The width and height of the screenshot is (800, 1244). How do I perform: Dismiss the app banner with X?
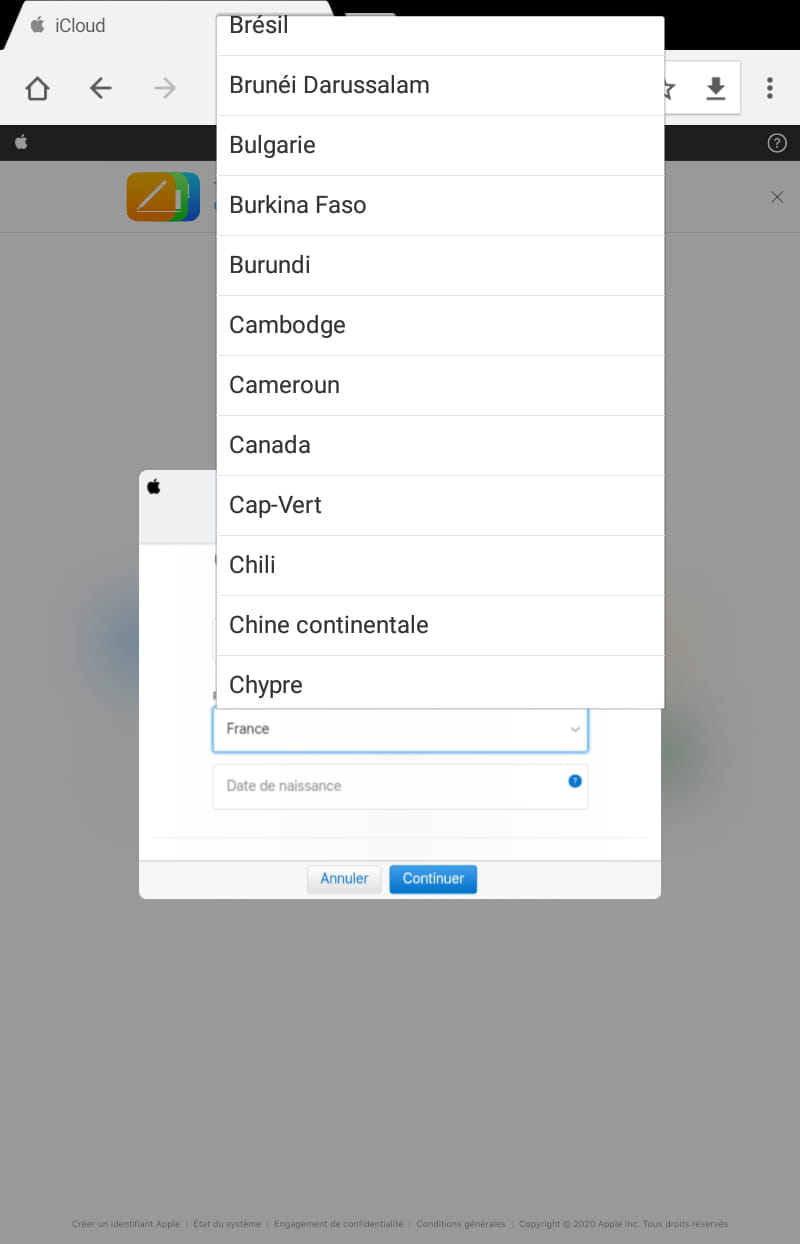point(777,197)
